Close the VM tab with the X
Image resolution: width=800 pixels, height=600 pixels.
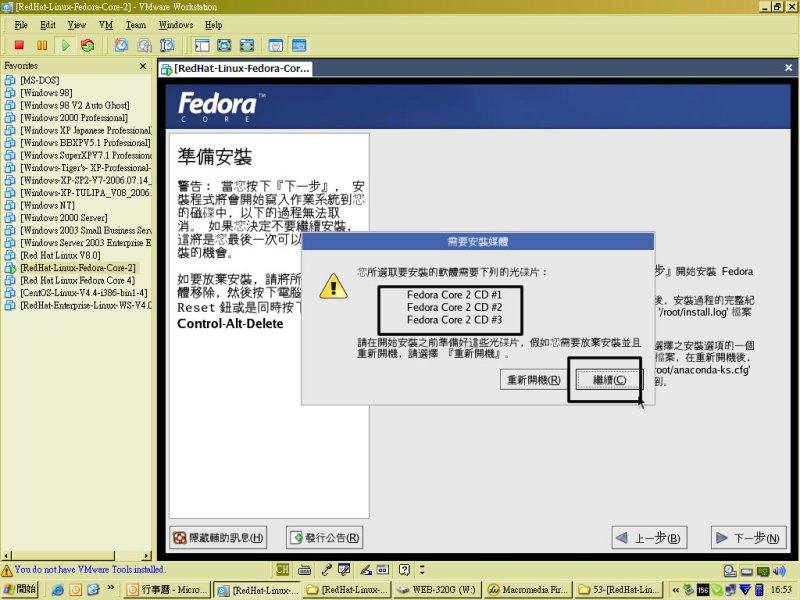coord(788,67)
